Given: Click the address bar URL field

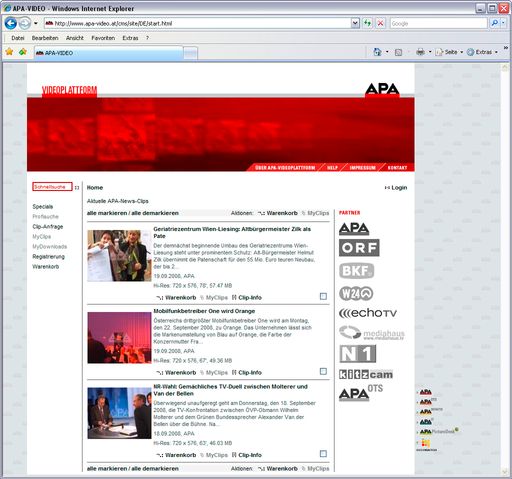Looking at the screenshot, I should (197, 23).
